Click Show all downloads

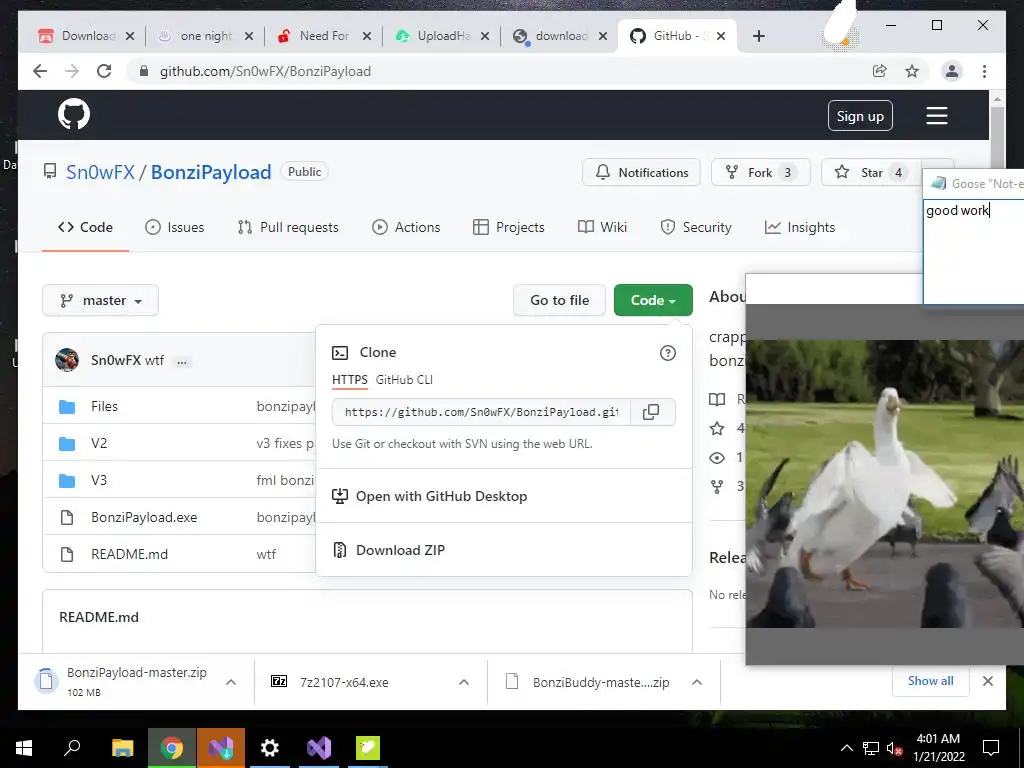(x=931, y=681)
